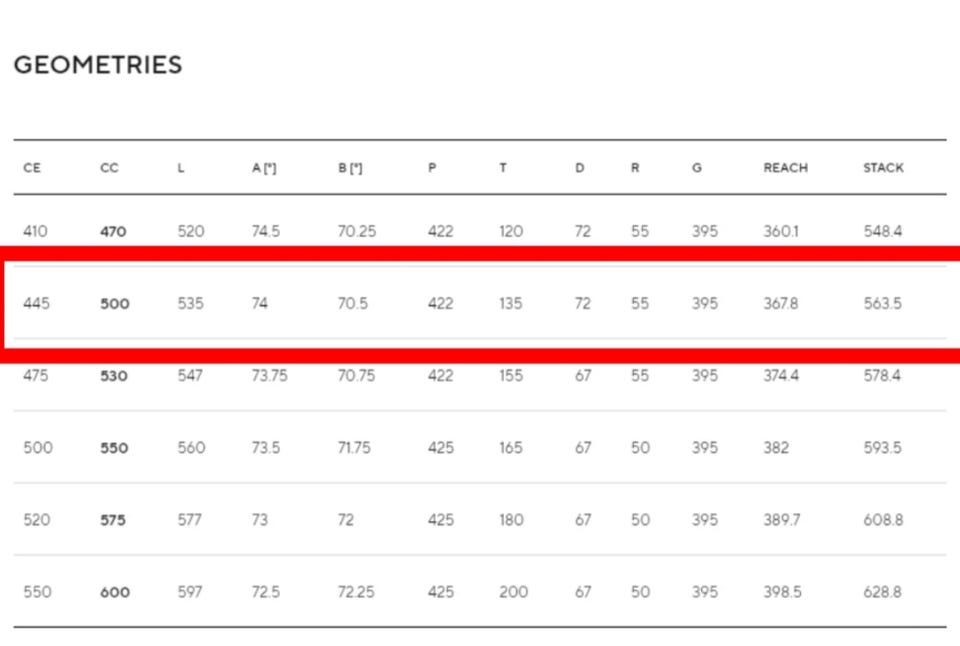The width and height of the screenshot is (960, 646).
Task: Select bold size 500 in highlighted row
Action: 114,304
